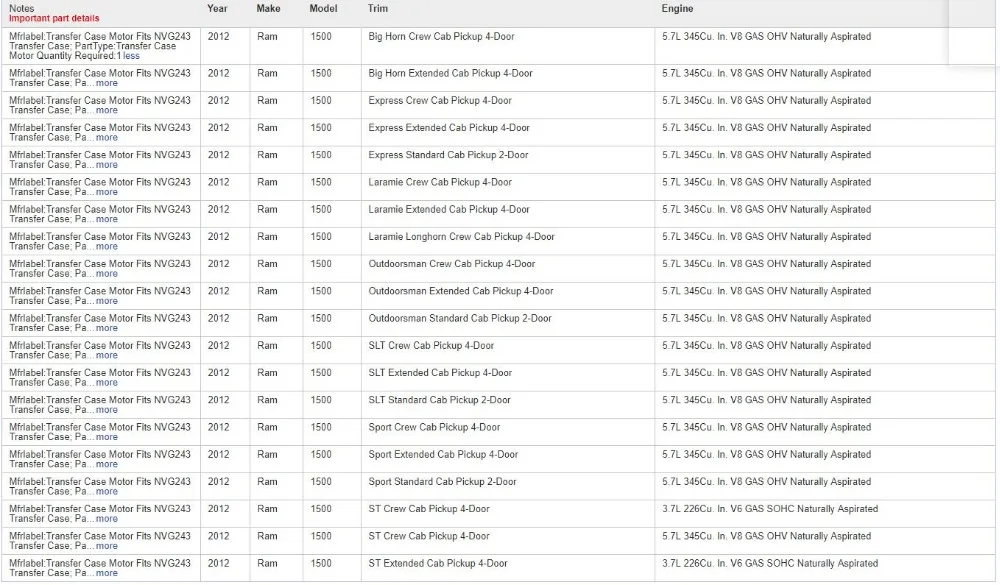Show 'more' notes for ST Extended Cab row
This screenshot has height=585, width=1000.
pyautogui.click(x=107, y=573)
